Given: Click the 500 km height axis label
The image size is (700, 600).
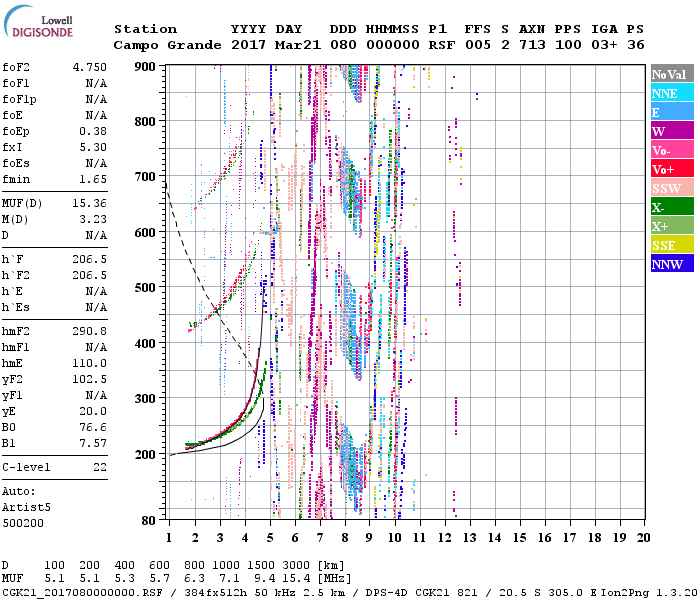Looking at the screenshot, I should click(145, 288).
